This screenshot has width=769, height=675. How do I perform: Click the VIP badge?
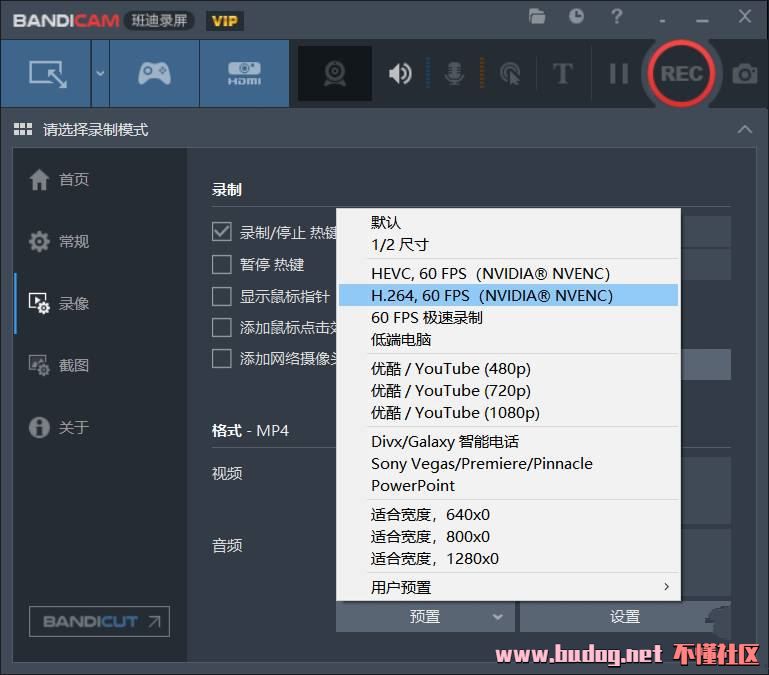pyautogui.click(x=225, y=21)
